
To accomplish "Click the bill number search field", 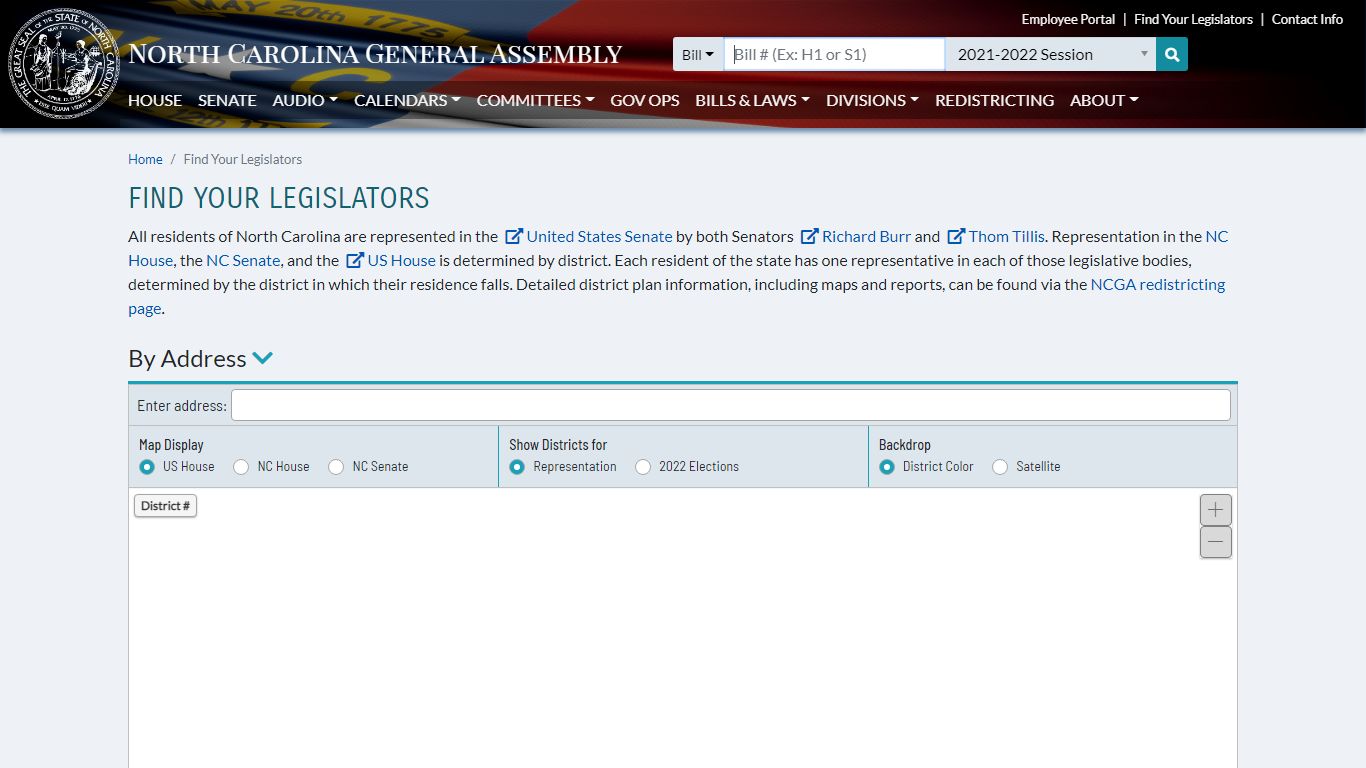I will (x=834, y=54).
